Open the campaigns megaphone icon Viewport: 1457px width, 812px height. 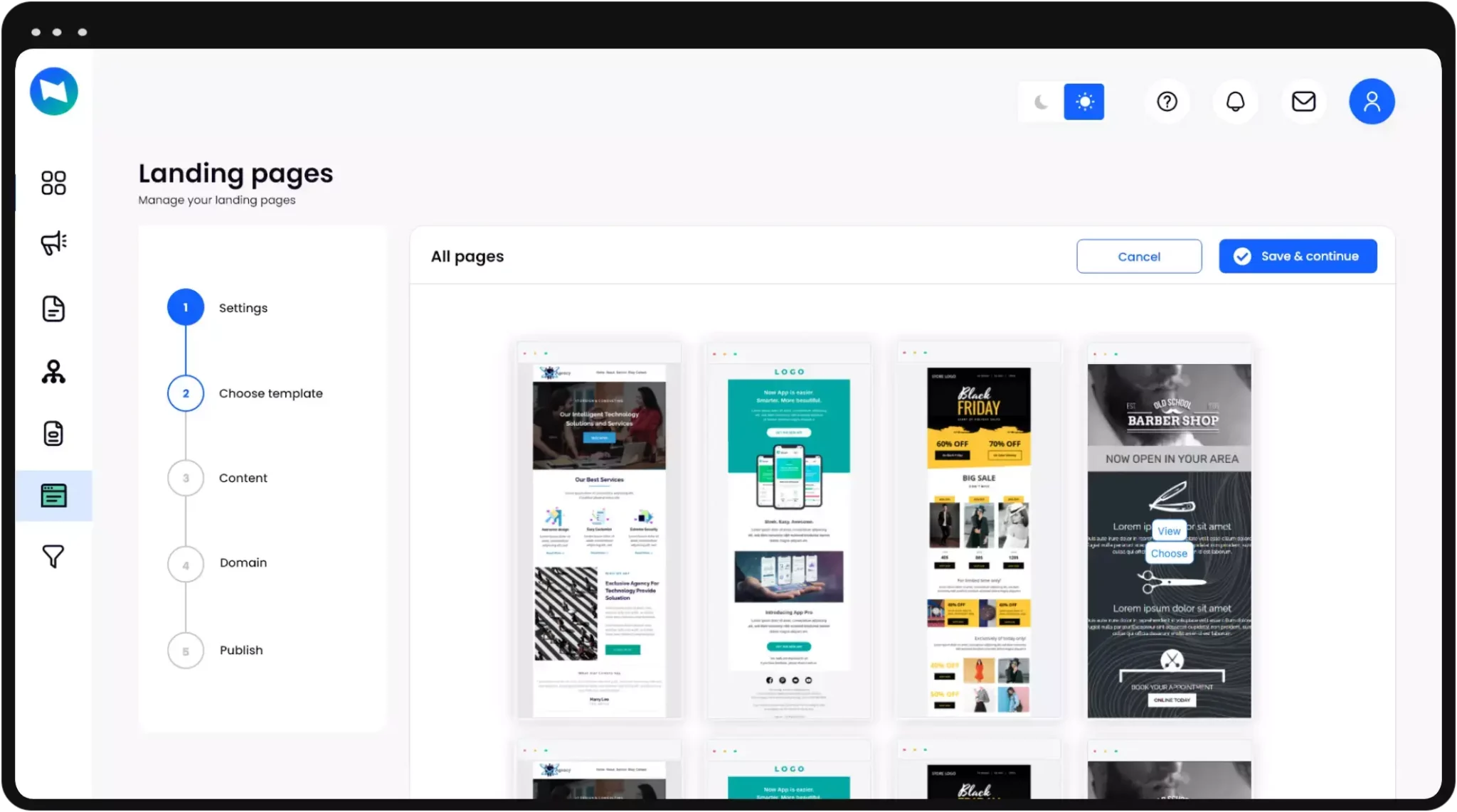click(x=53, y=243)
